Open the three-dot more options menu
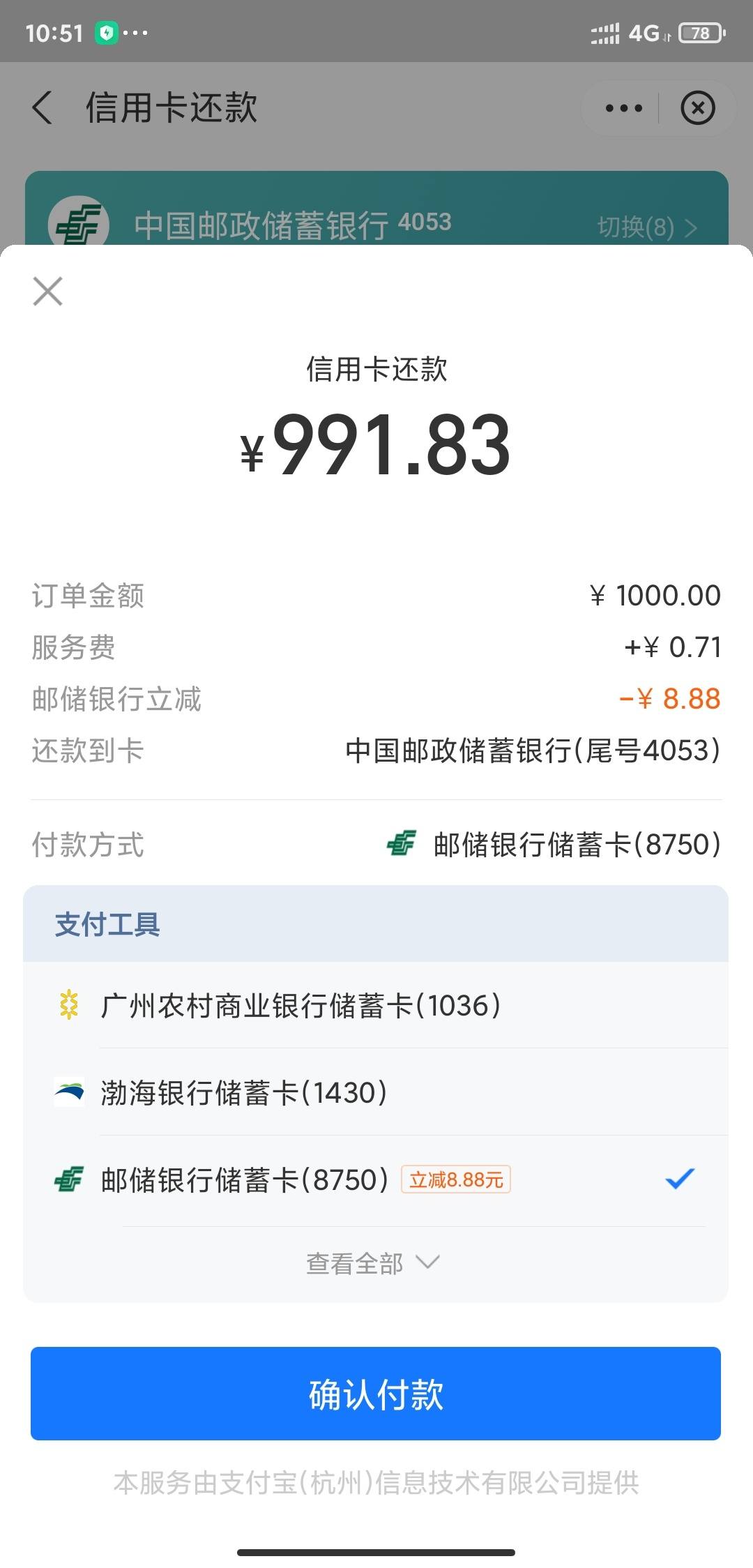This screenshot has width=753, height=1568. point(623,108)
